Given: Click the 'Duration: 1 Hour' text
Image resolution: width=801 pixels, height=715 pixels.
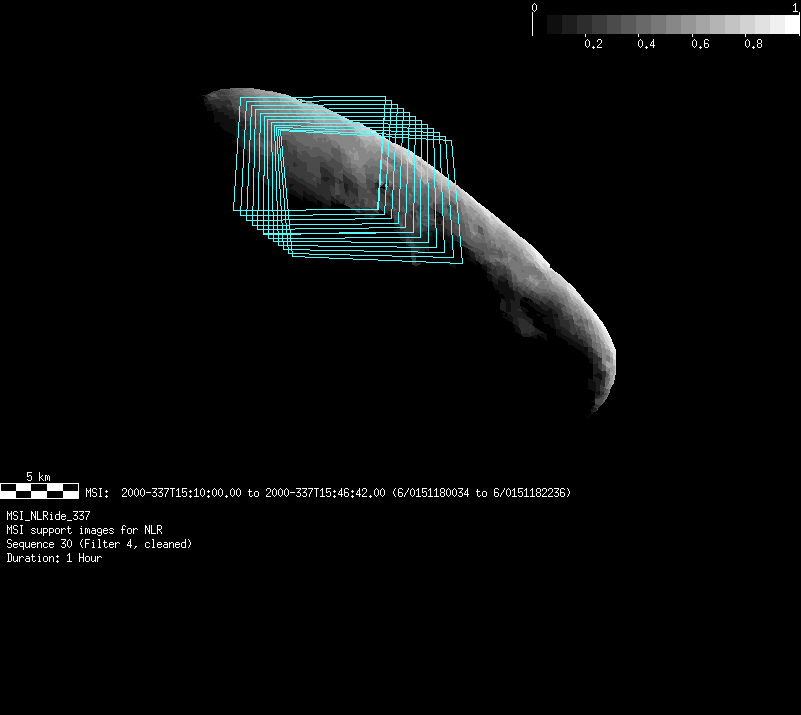Looking at the screenshot, I should tap(54, 558).
